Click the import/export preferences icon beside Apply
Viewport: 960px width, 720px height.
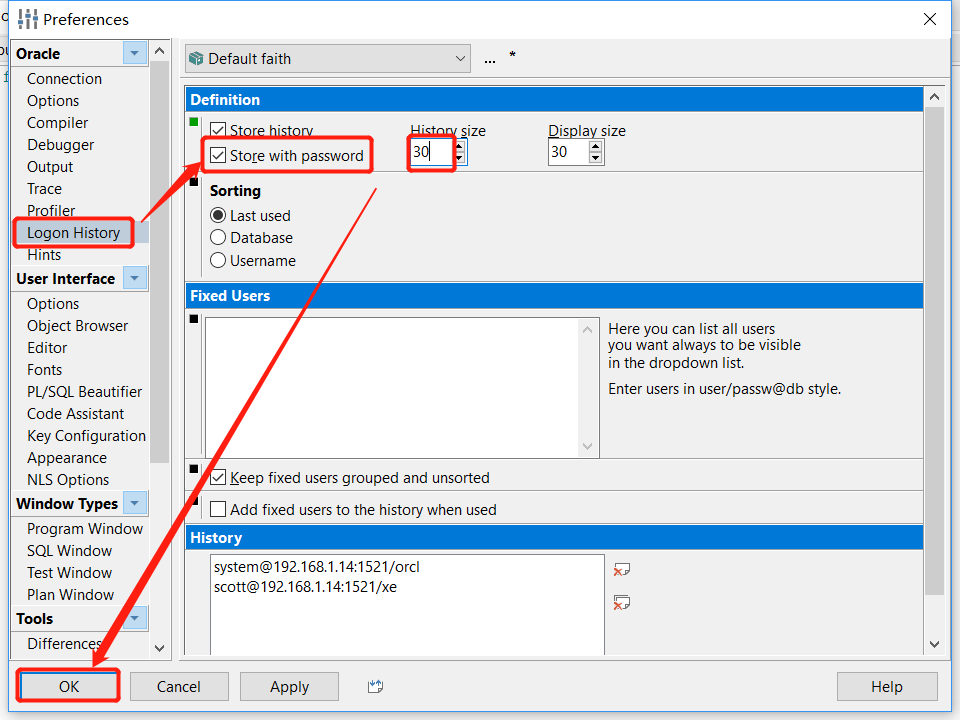pyautogui.click(x=374, y=686)
